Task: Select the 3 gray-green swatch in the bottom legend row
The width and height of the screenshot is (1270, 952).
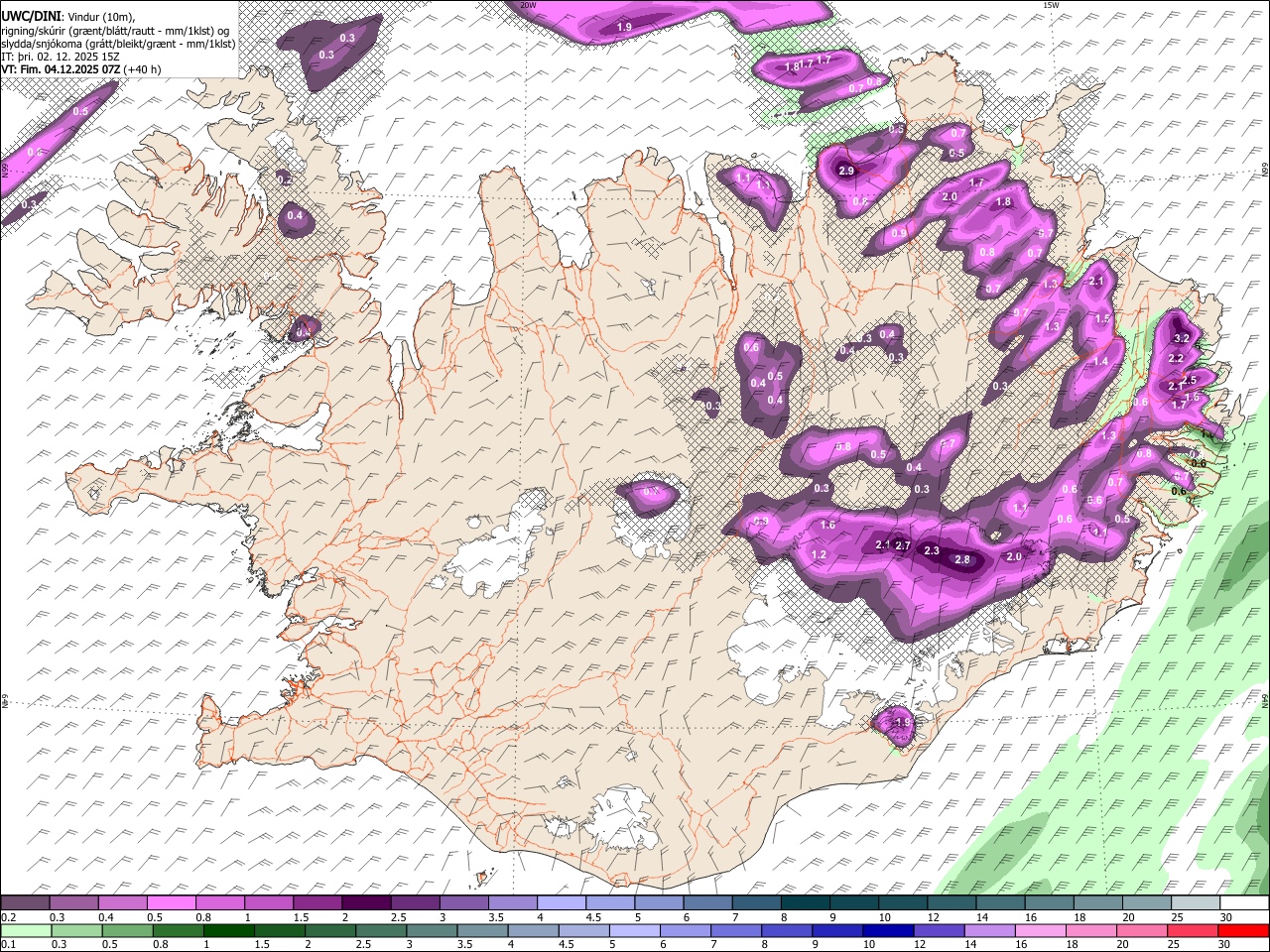Action: pos(432,930)
